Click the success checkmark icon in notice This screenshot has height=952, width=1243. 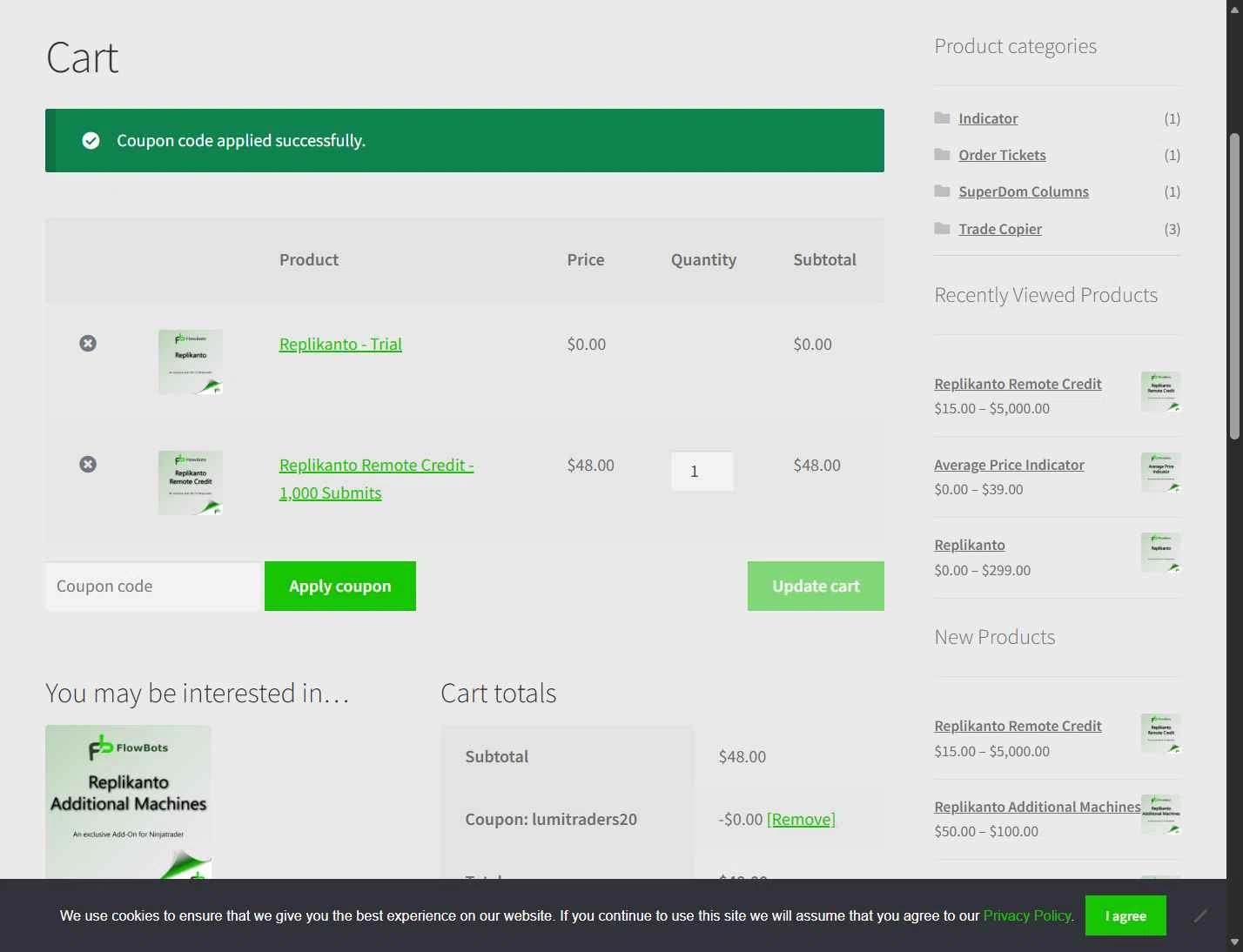click(91, 140)
